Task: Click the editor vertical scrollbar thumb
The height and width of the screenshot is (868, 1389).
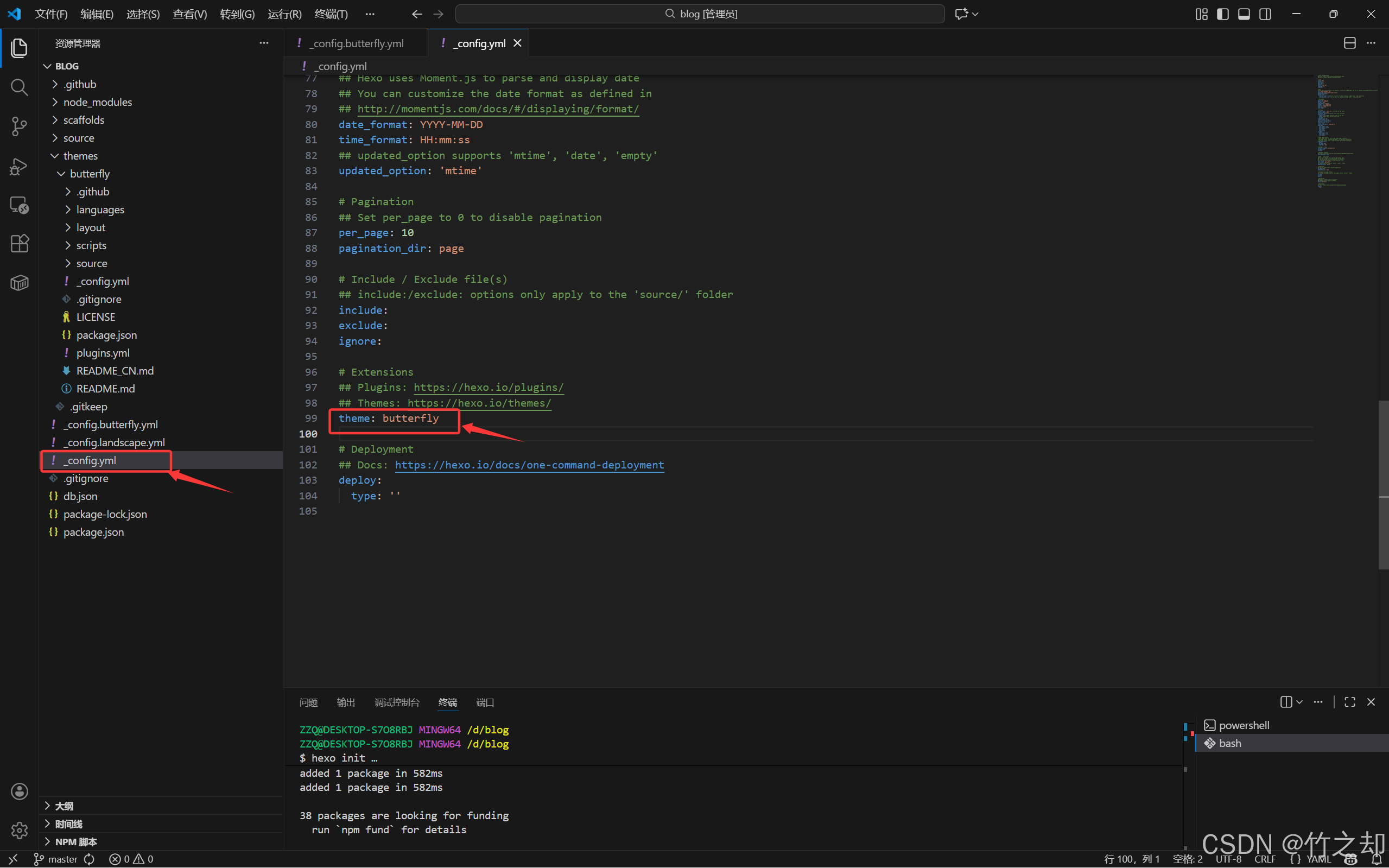Action: (1383, 485)
